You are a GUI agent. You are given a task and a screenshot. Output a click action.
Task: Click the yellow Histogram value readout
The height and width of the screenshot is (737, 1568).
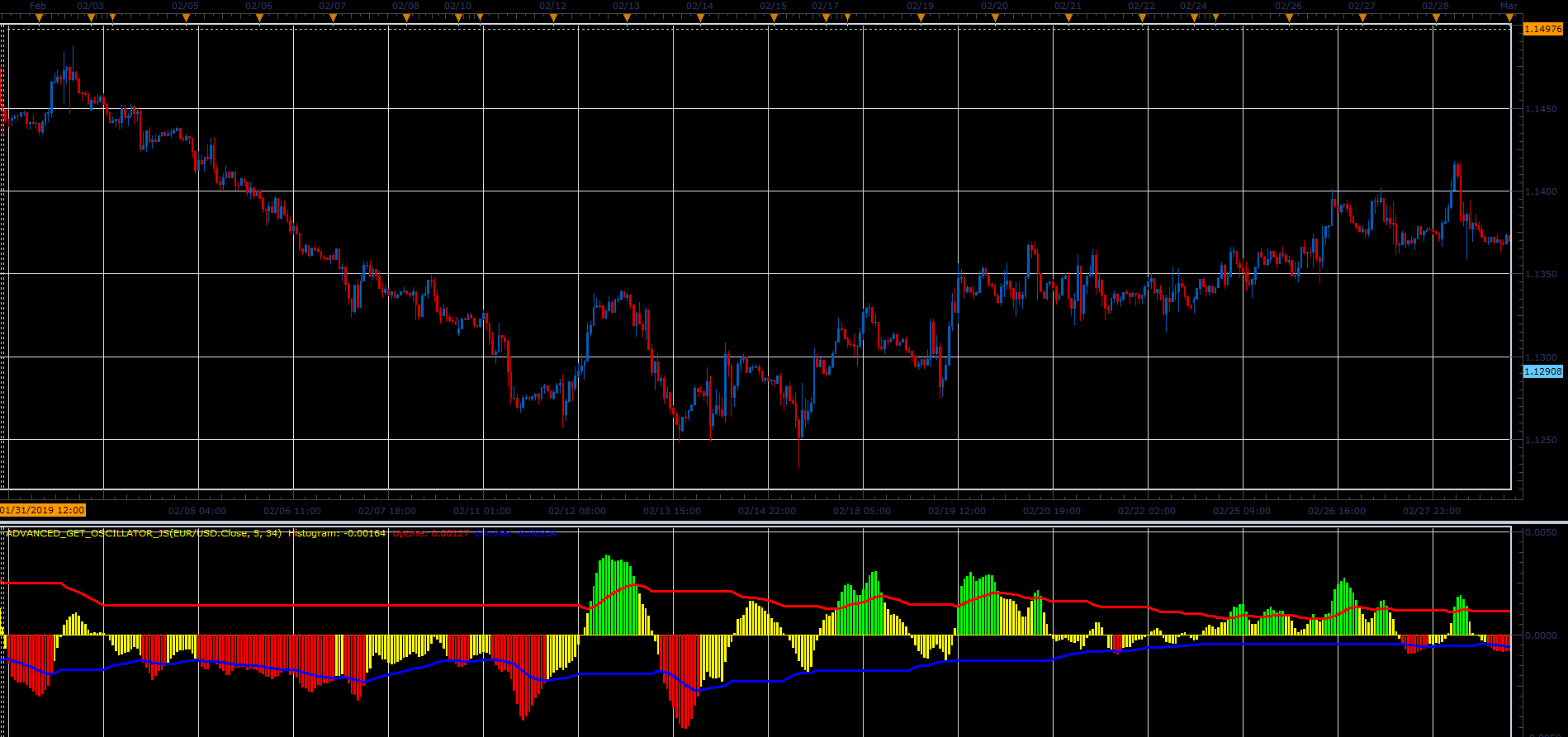click(x=337, y=533)
